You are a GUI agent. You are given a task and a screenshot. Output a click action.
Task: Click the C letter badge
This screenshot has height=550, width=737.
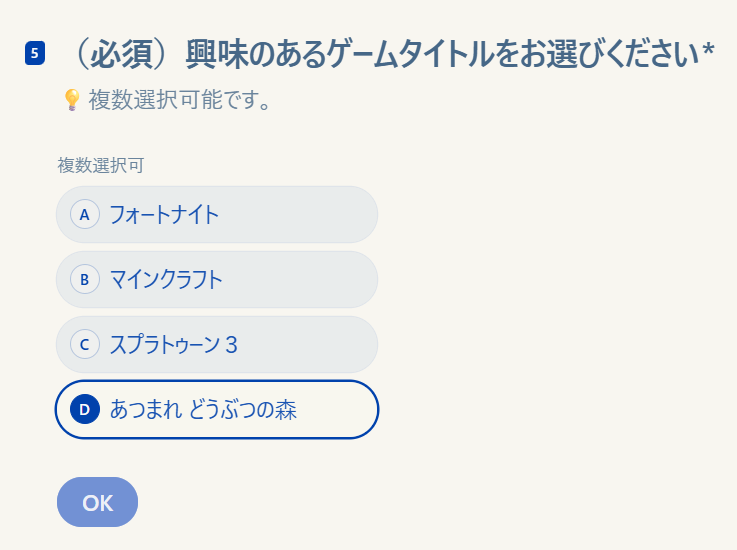click(84, 344)
